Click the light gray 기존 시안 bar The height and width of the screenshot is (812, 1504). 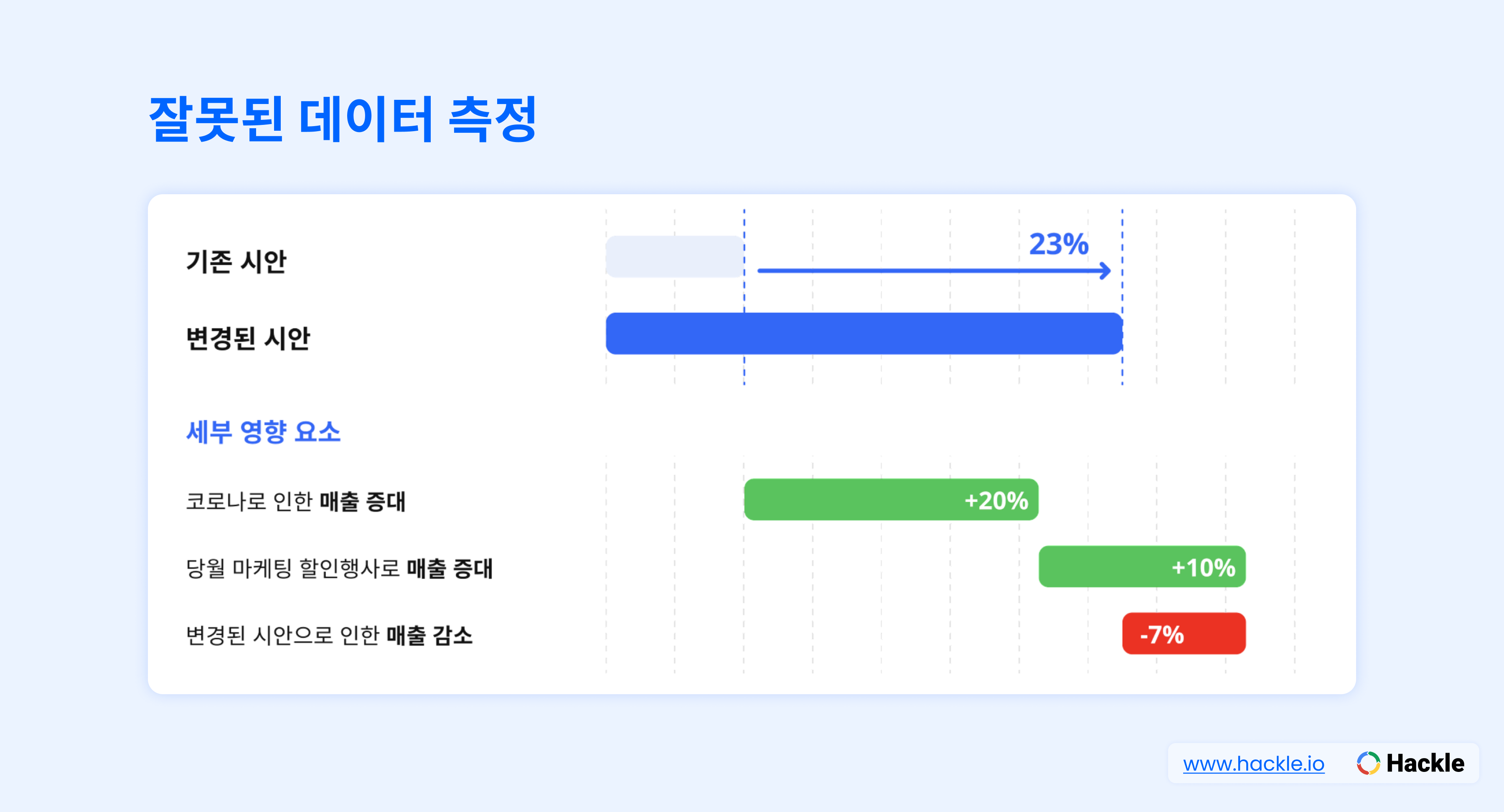tap(674, 256)
